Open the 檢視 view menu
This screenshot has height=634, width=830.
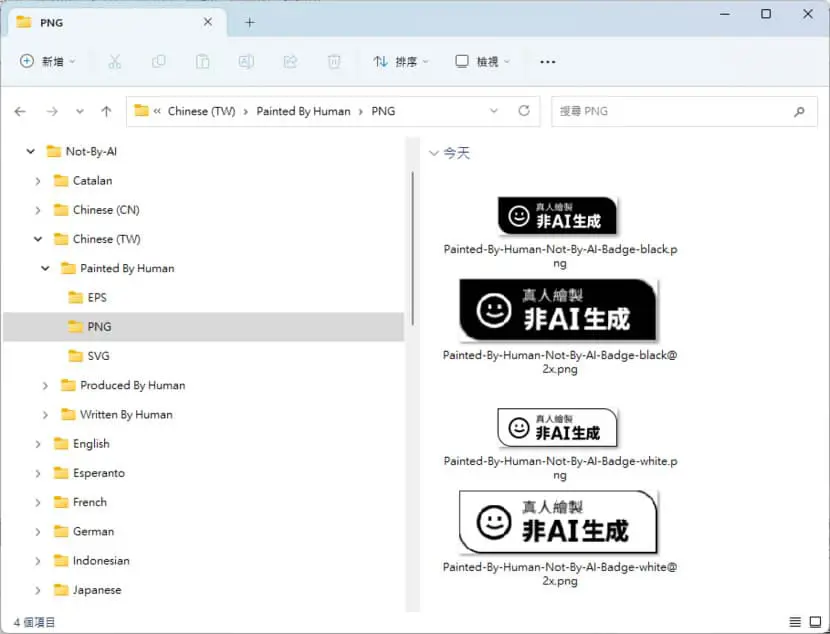point(482,62)
